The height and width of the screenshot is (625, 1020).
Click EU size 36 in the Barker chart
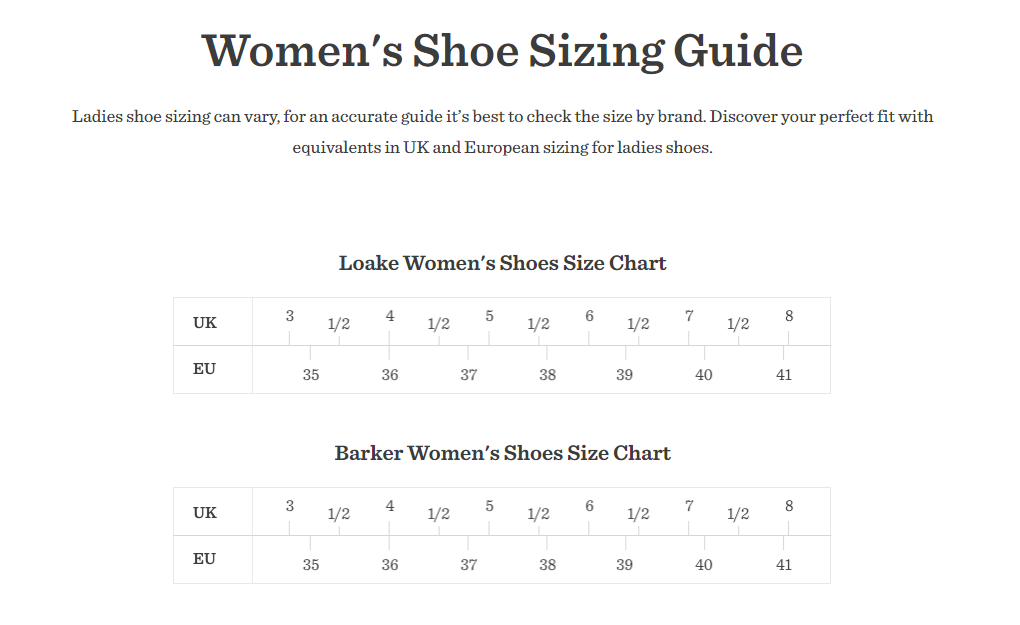390,565
